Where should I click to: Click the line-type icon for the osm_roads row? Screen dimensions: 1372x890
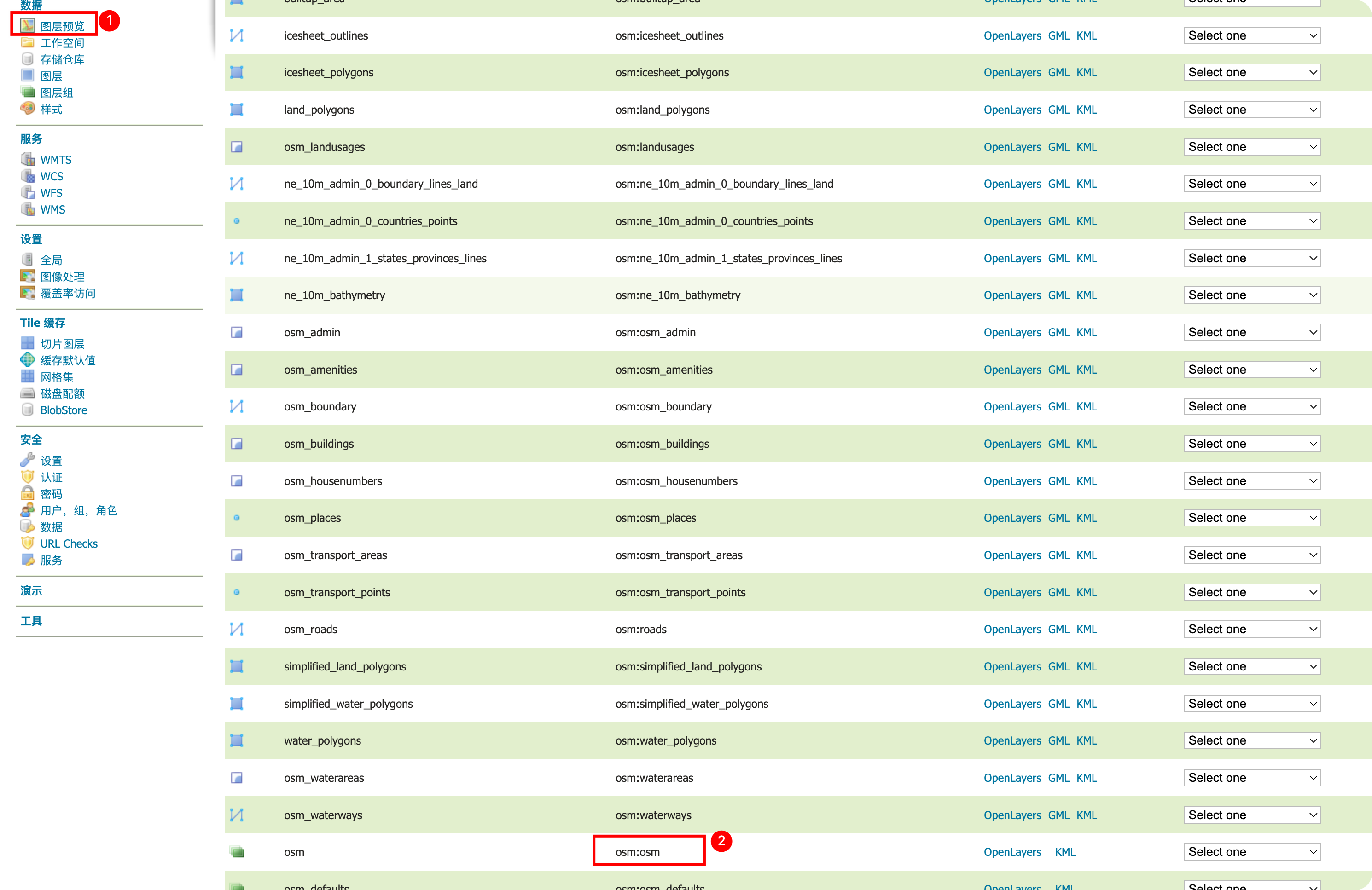point(236,629)
